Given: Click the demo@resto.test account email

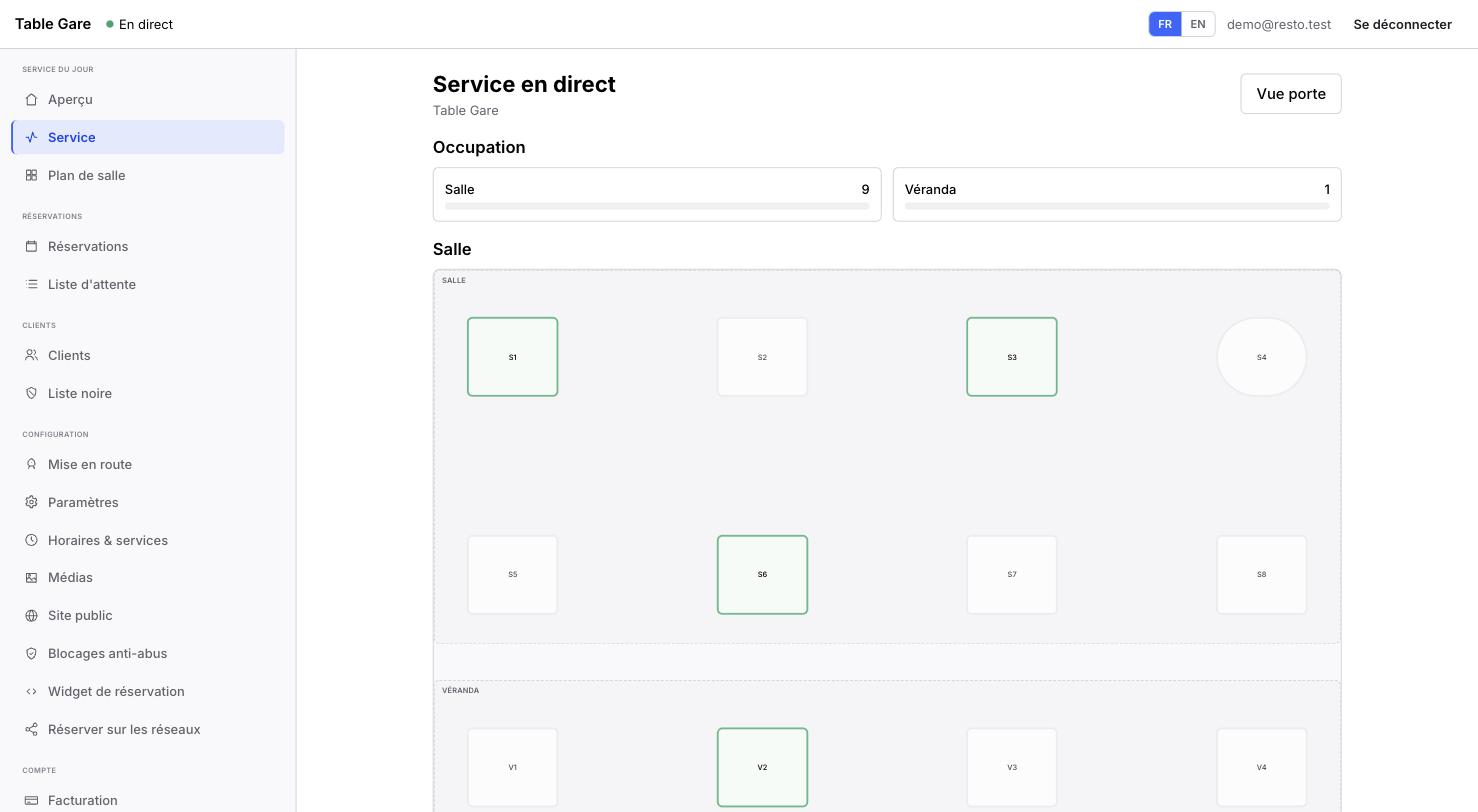Looking at the screenshot, I should point(1279,24).
